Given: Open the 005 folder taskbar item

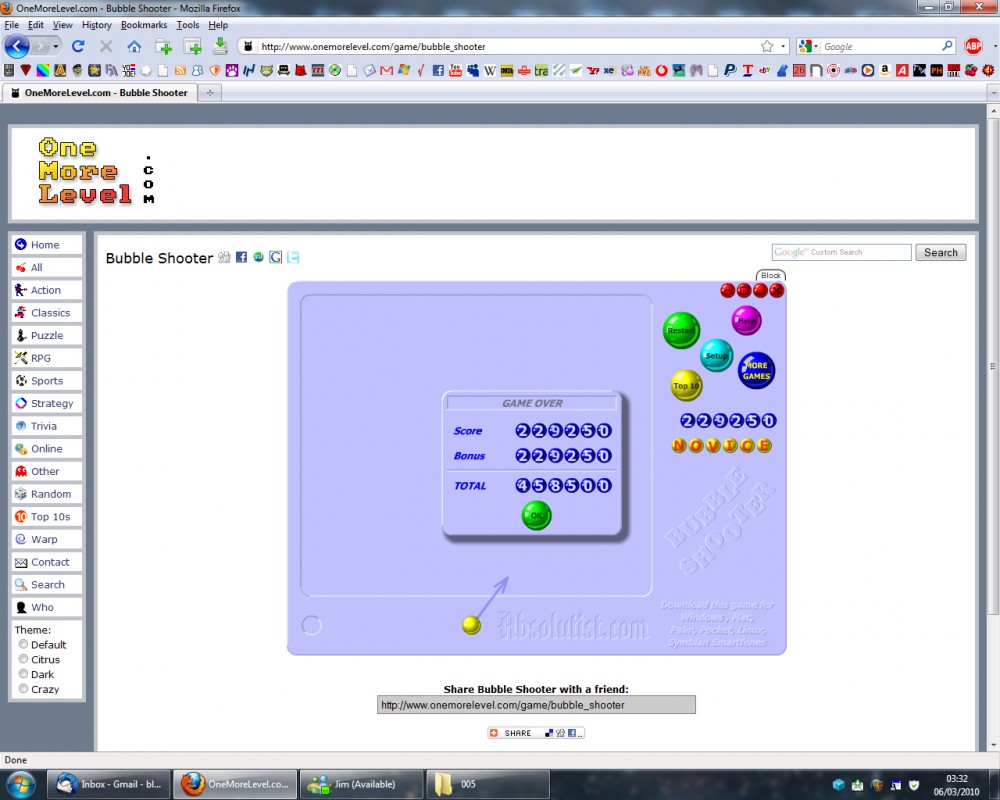Looking at the screenshot, I should pyautogui.click(x=488, y=784).
